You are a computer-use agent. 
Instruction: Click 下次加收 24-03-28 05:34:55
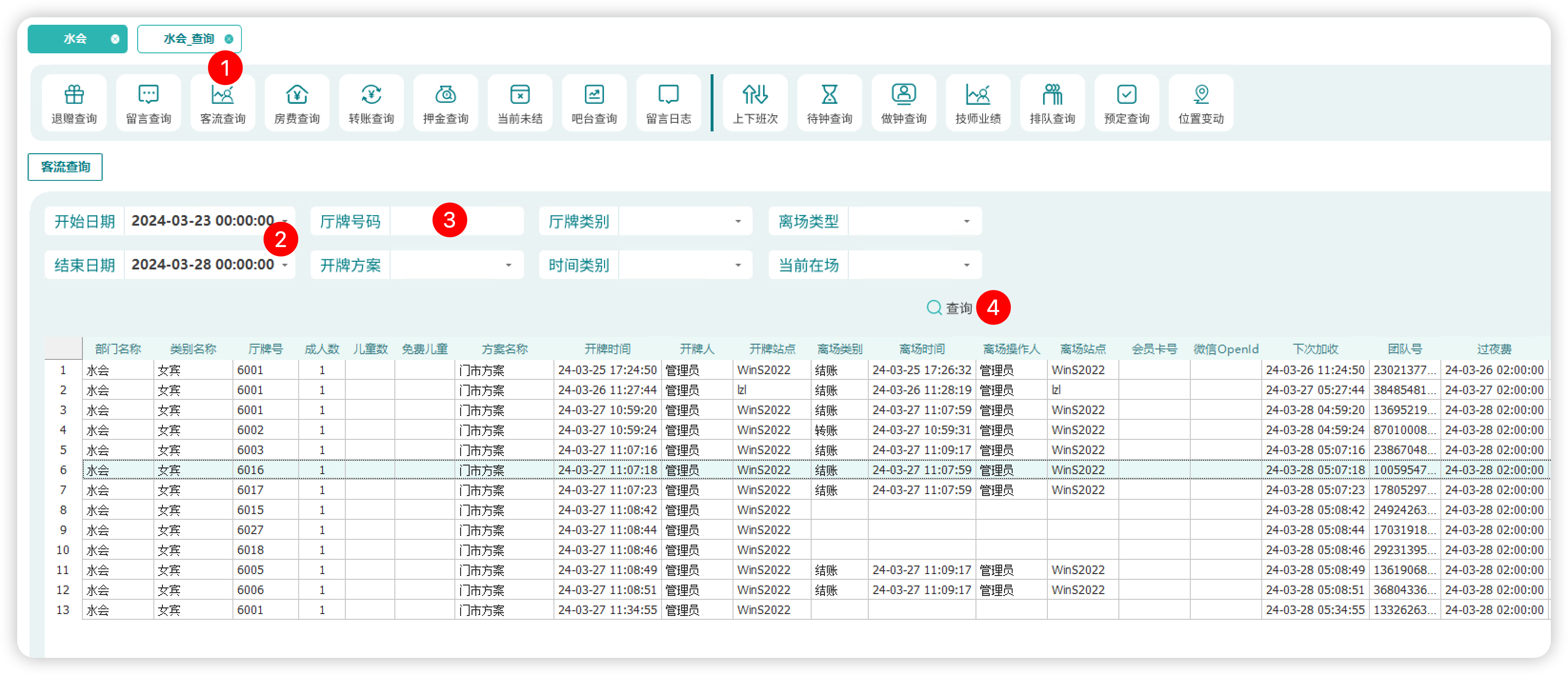[x=1316, y=610]
